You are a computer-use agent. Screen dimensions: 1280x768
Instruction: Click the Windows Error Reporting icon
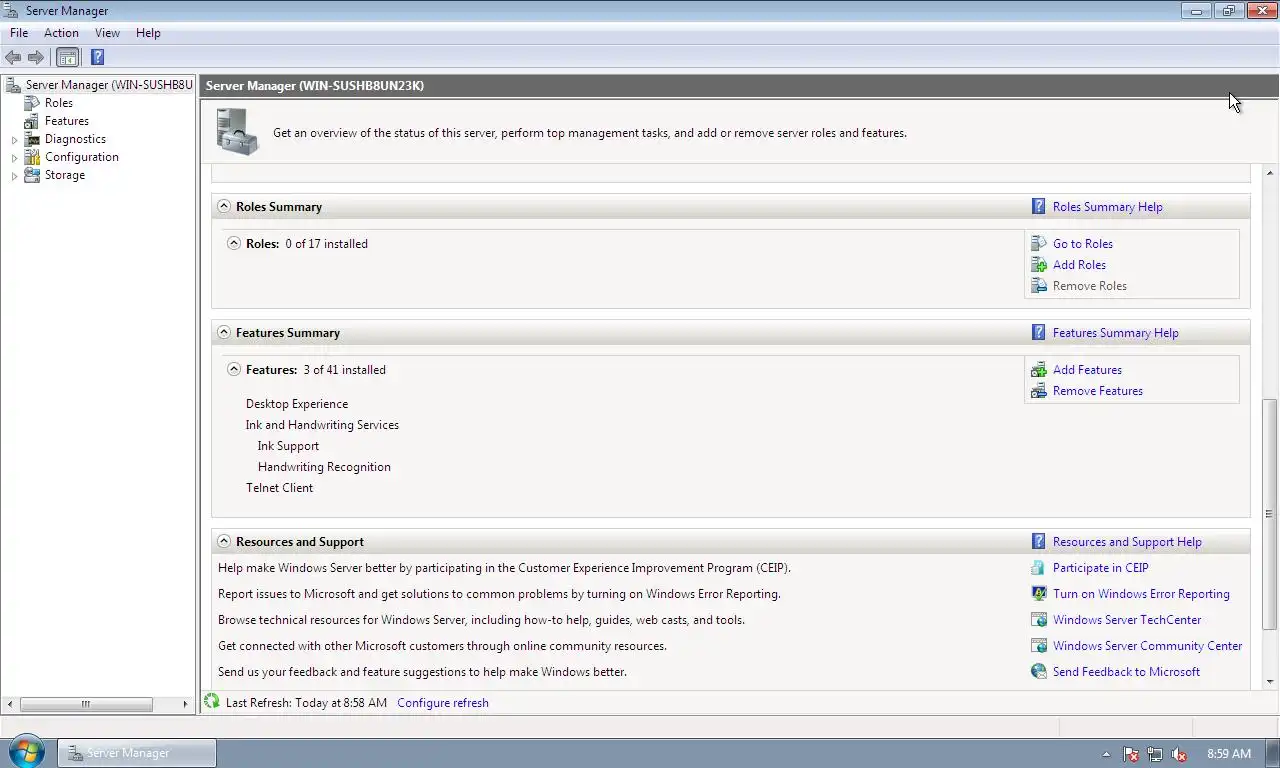[1039, 594]
